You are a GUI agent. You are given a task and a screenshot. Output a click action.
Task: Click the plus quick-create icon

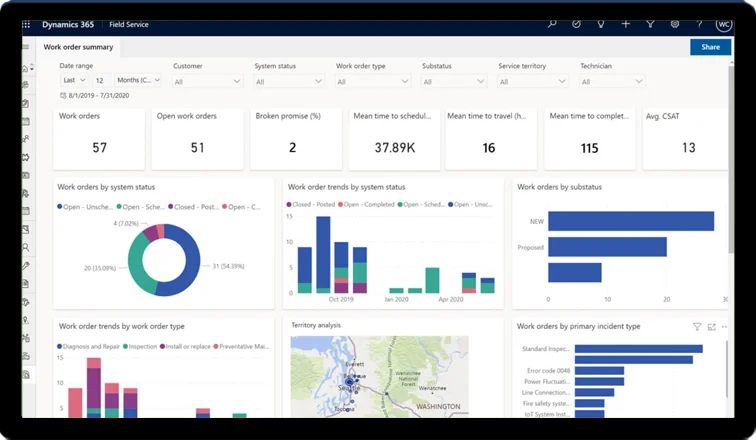pyautogui.click(x=625, y=24)
